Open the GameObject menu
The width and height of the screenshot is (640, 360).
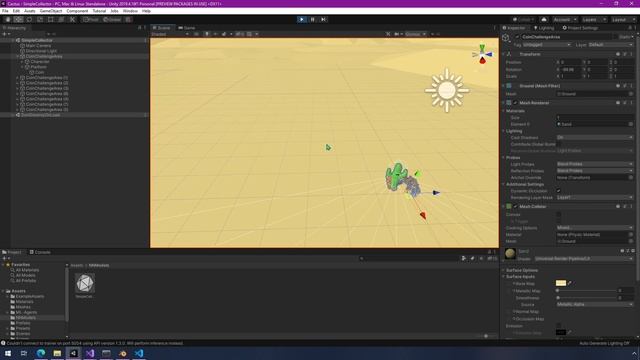click(51, 11)
